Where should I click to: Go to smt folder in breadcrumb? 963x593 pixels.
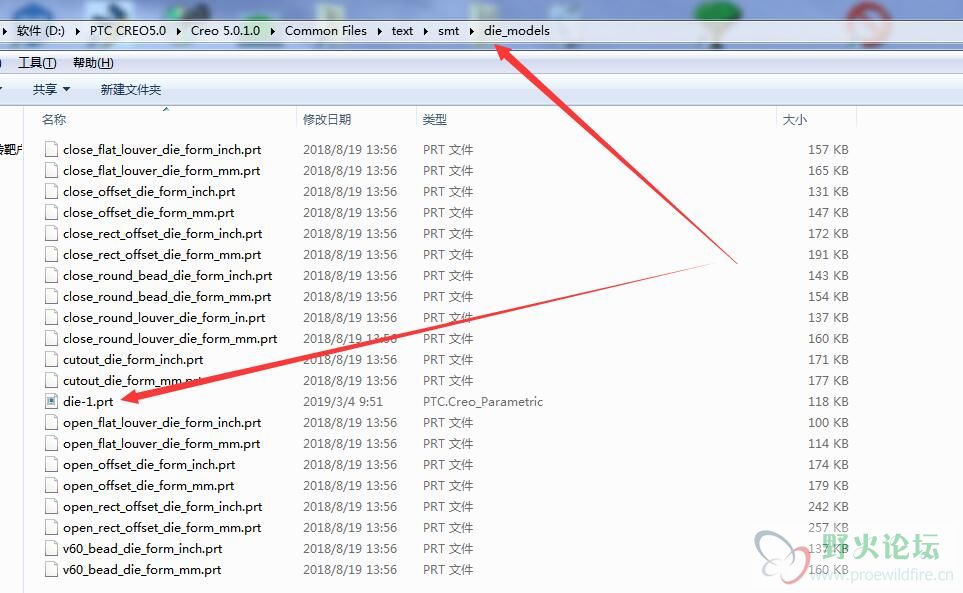coord(448,31)
